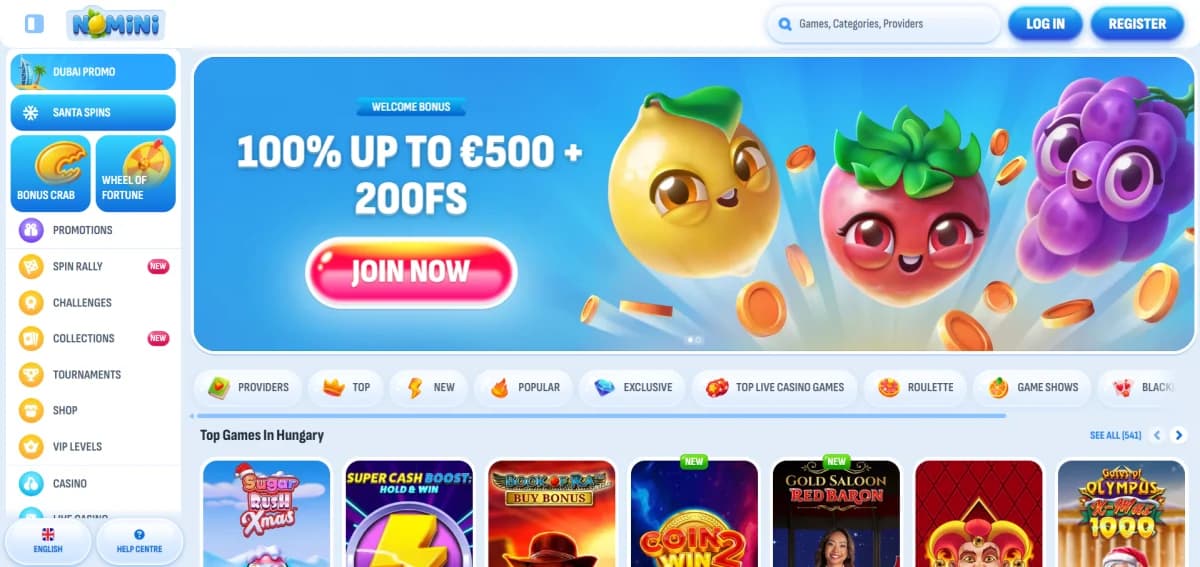Show previous Top Games with left arrow
The image size is (1200, 567).
1157,435
